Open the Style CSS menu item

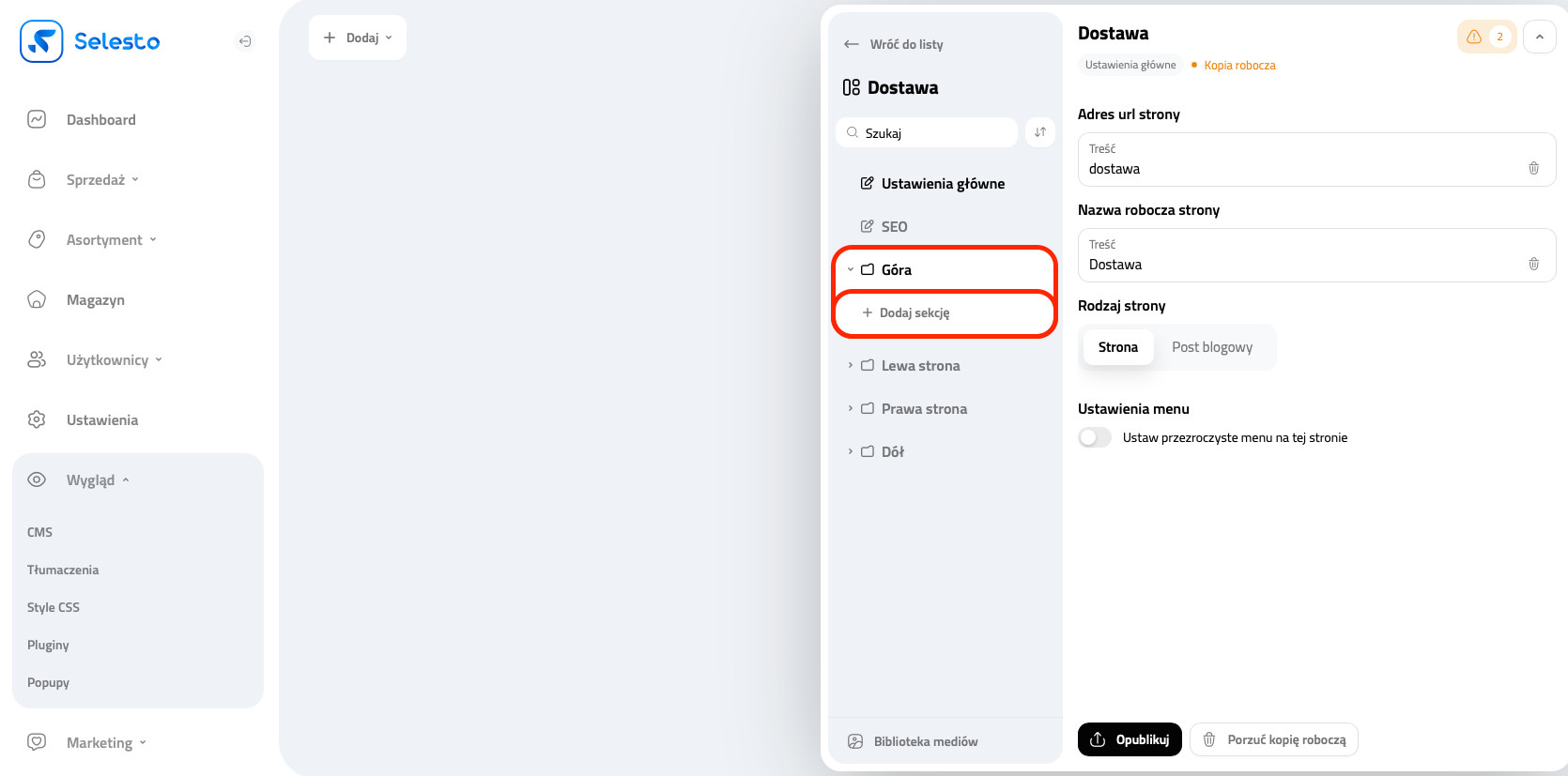click(x=54, y=607)
